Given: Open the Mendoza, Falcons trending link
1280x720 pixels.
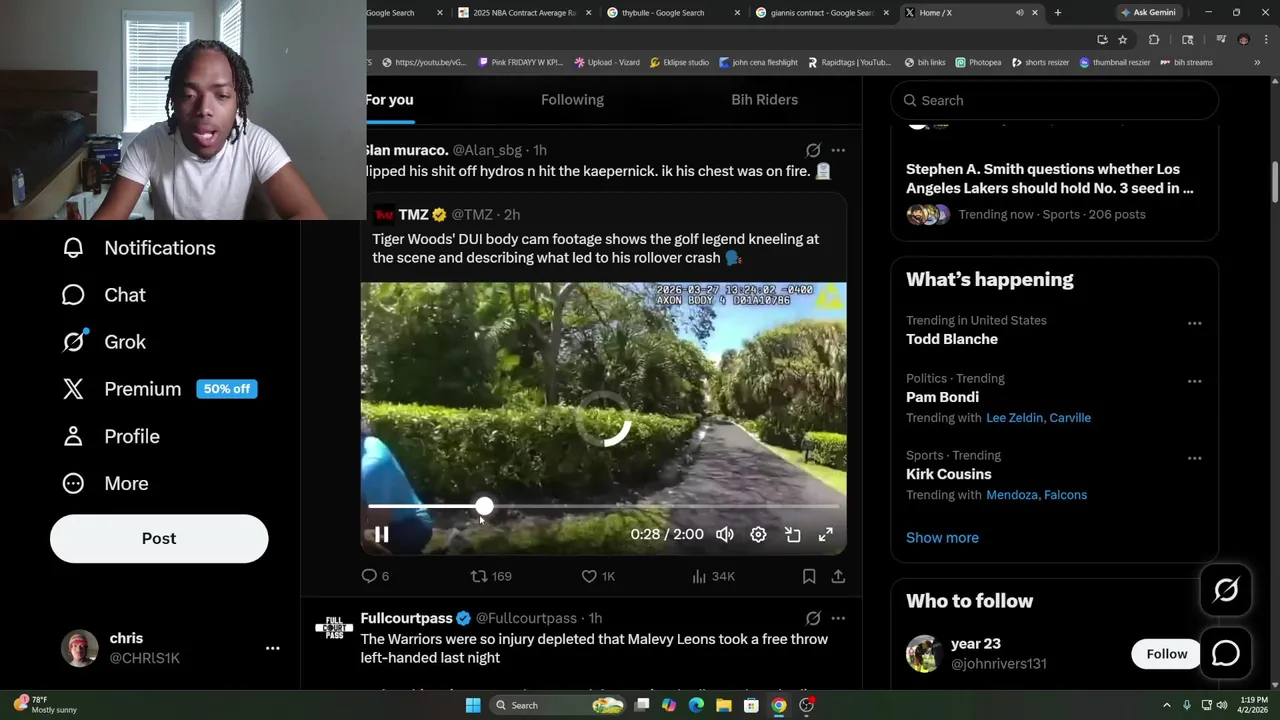Looking at the screenshot, I should 1036,495.
